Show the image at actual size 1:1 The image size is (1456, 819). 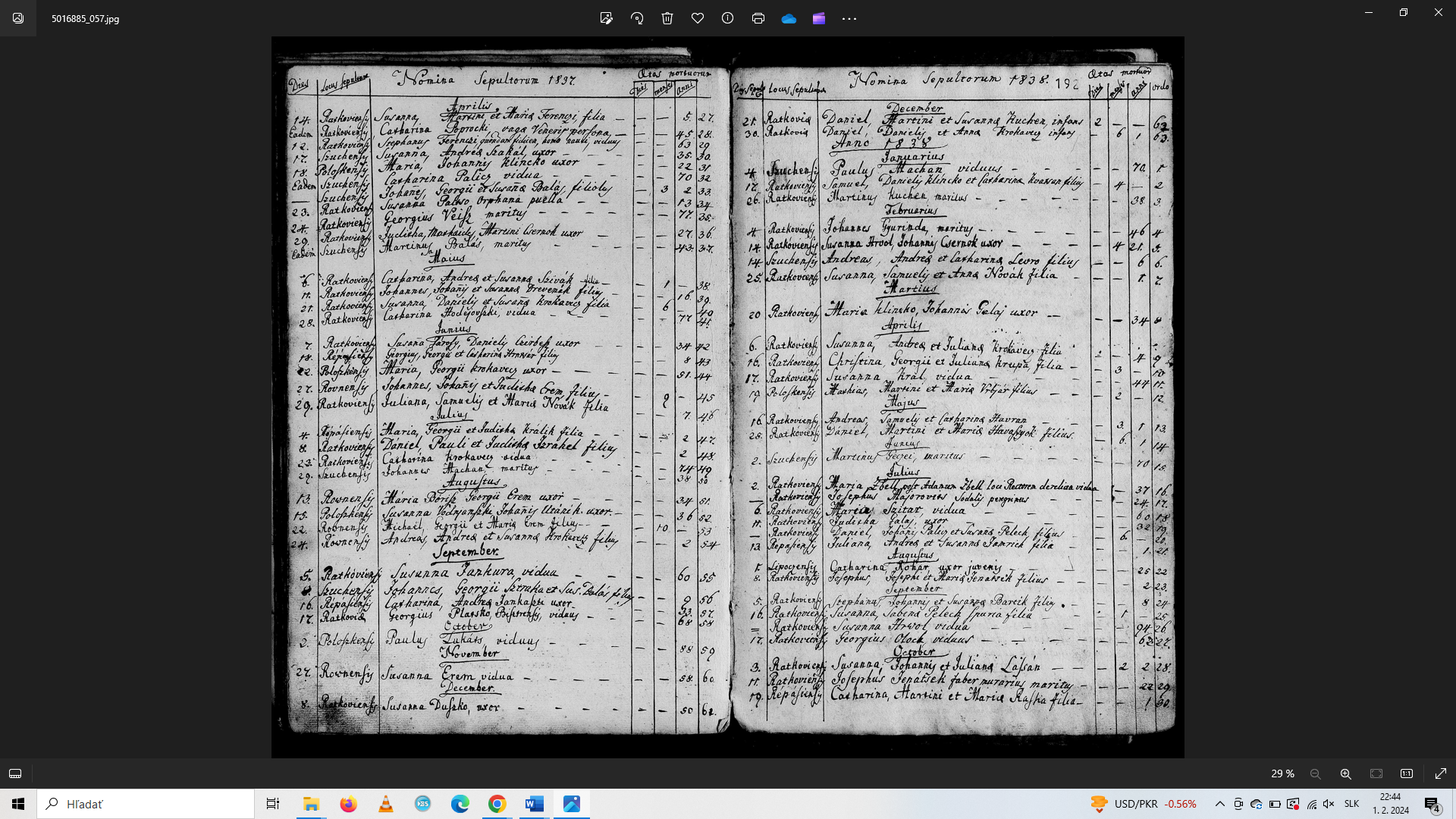[x=1407, y=773]
